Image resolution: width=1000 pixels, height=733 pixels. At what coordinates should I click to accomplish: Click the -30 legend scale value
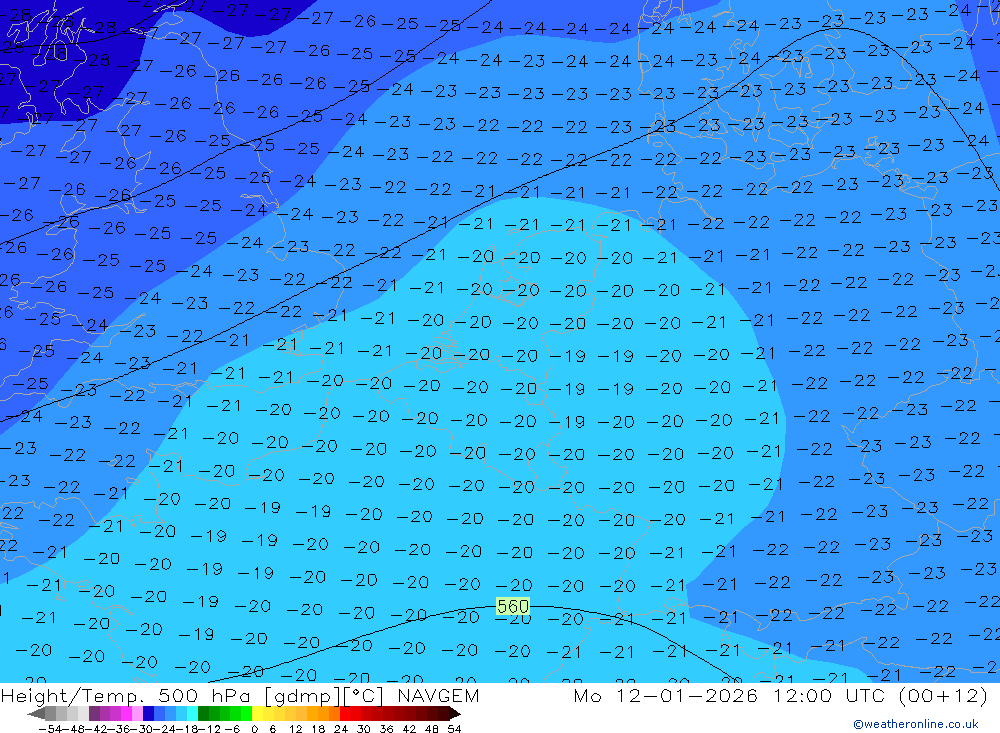click(x=142, y=729)
